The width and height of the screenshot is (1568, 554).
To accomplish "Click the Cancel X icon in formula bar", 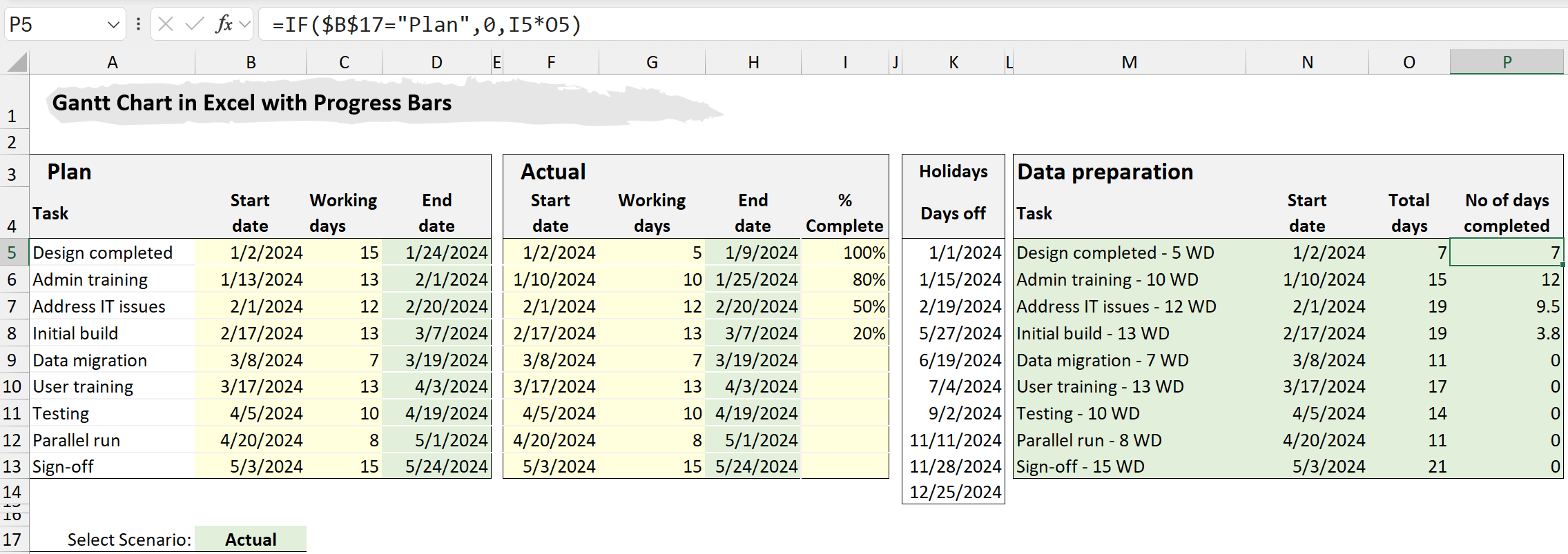I will [x=166, y=25].
